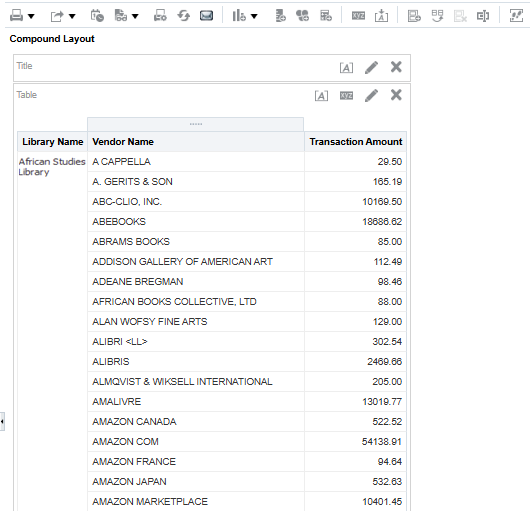
Task: Click vendor AMAZON COM
Action: 125,441
